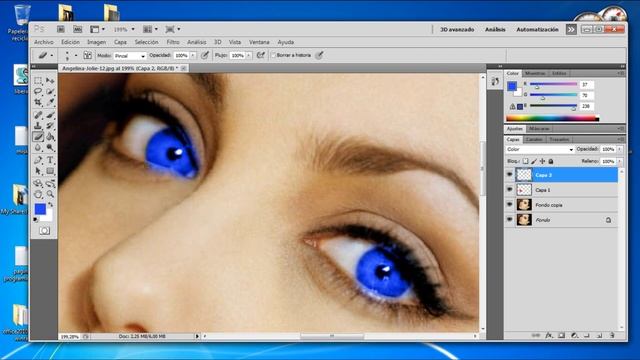Select the Quick Selection tool
This screenshot has height=360, width=640.
pyautogui.click(x=50, y=91)
